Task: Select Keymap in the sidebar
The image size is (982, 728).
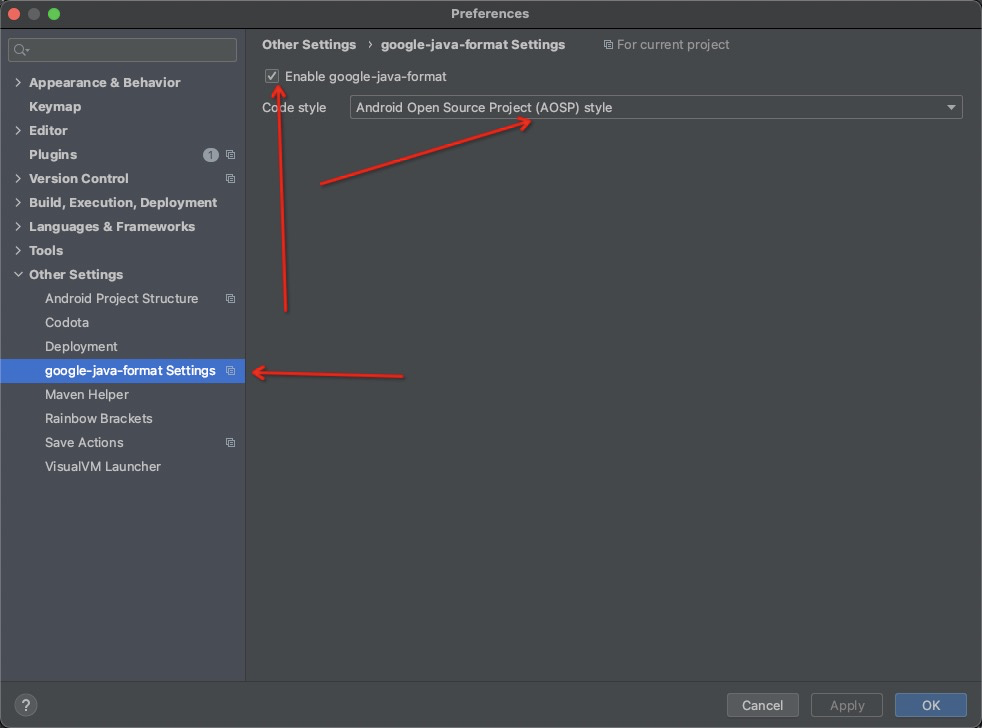Action: click(55, 107)
